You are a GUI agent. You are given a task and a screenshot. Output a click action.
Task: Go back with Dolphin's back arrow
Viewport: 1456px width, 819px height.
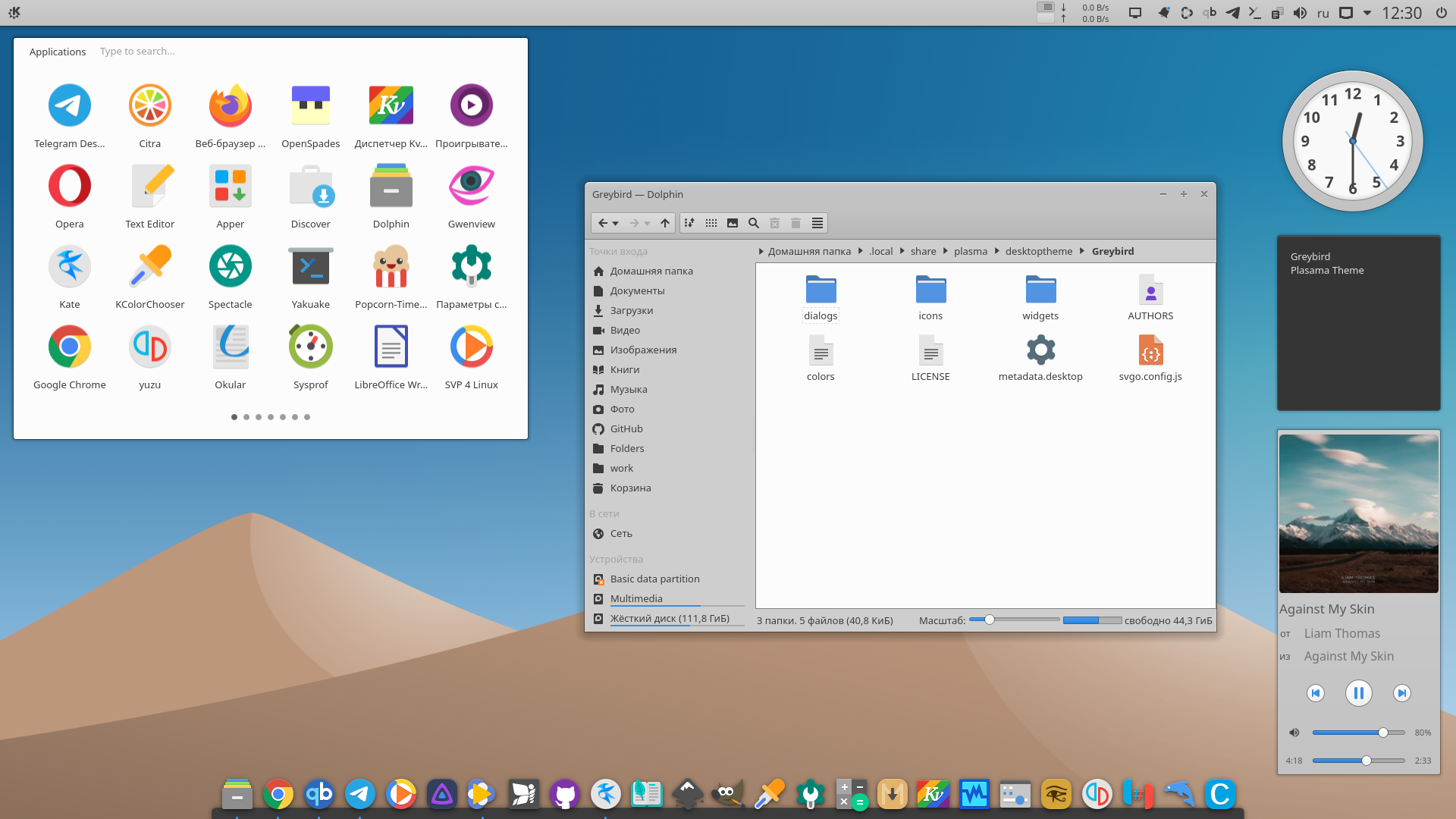coord(603,223)
